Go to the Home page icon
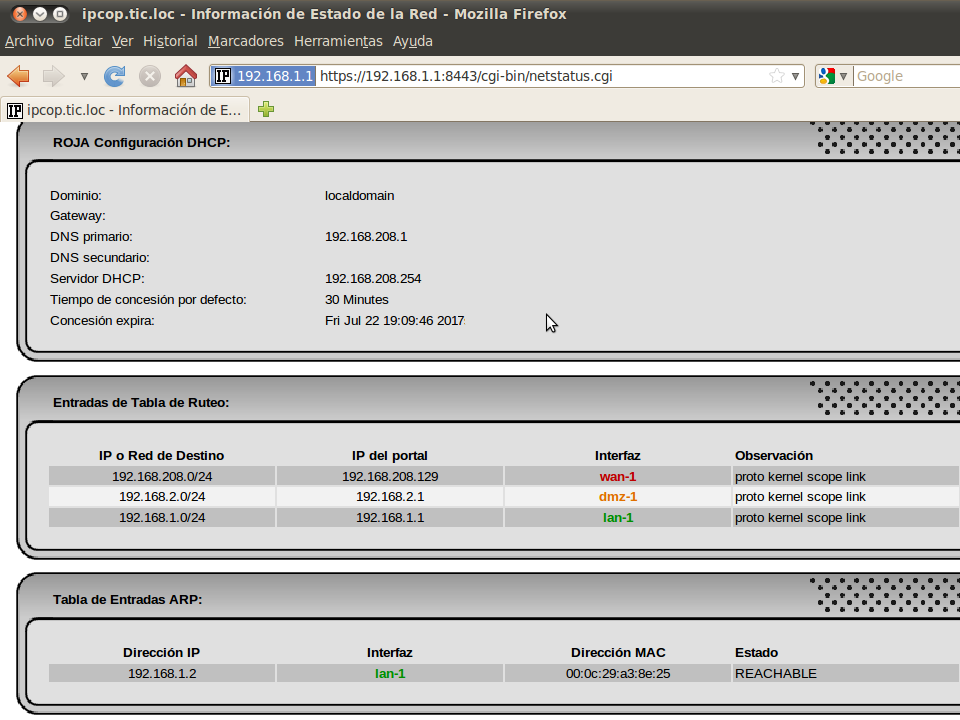The height and width of the screenshot is (720, 960). click(185, 76)
